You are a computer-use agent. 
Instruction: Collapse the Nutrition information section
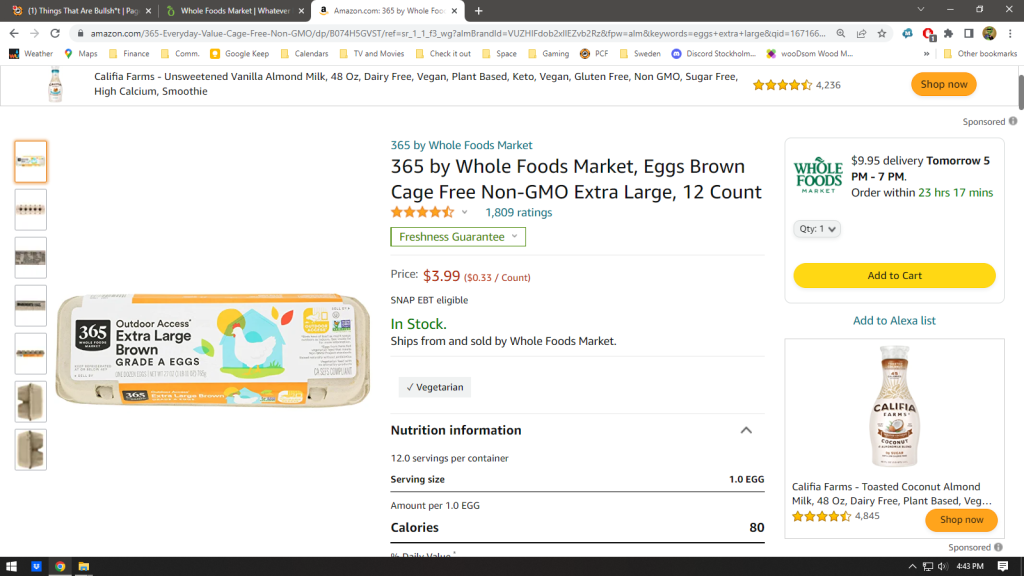(x=746, y=430)
